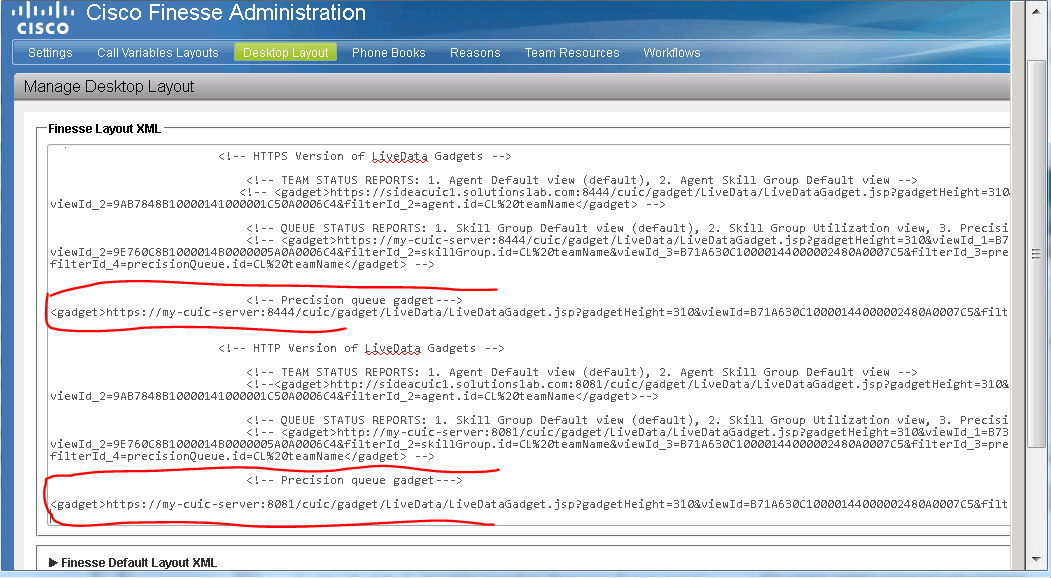Viewport: 1051px width, 578px height.
Task: Open the Workflows tab
Action: (672, 52)
